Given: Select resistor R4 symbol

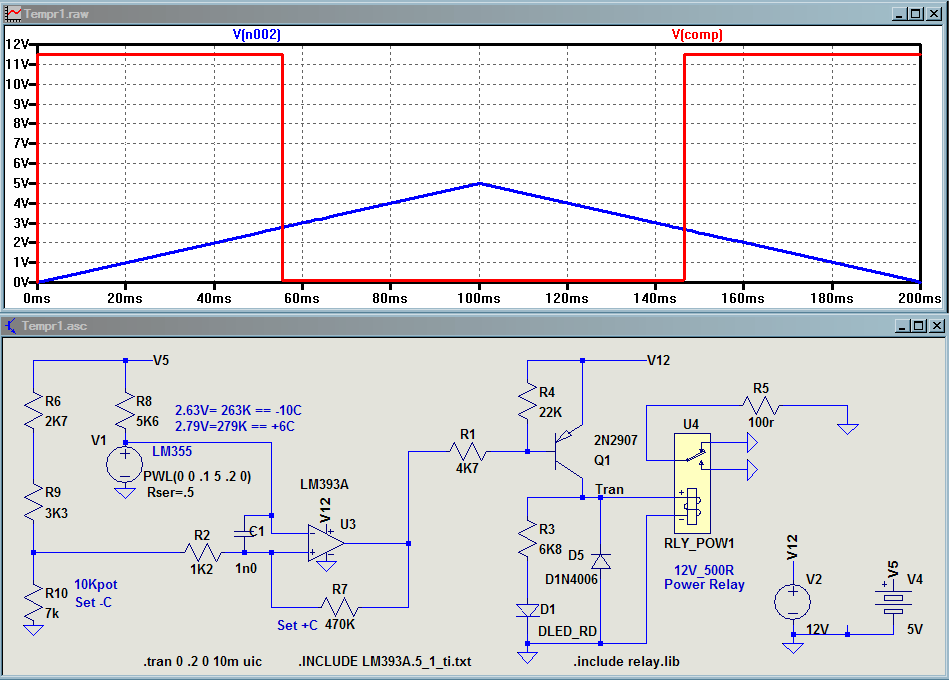Looking at the screenshot, I should (528, 402).
